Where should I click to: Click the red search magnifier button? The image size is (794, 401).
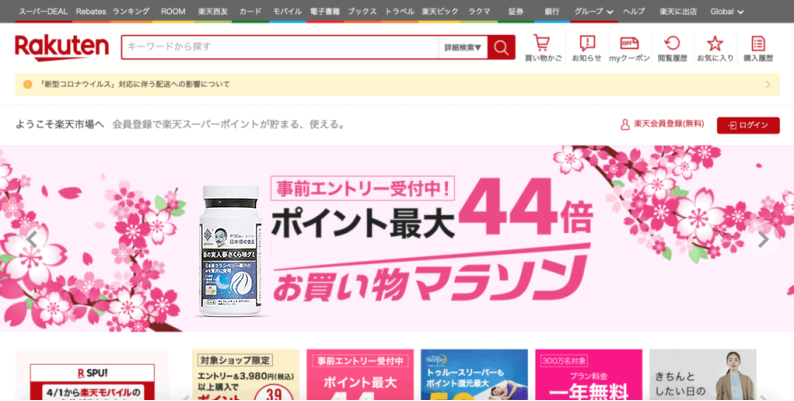click(501, 48)
